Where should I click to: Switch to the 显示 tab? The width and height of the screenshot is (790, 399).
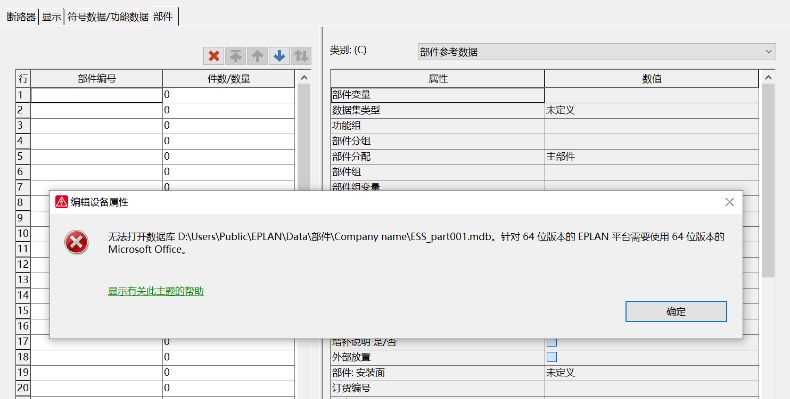point(51,17)
